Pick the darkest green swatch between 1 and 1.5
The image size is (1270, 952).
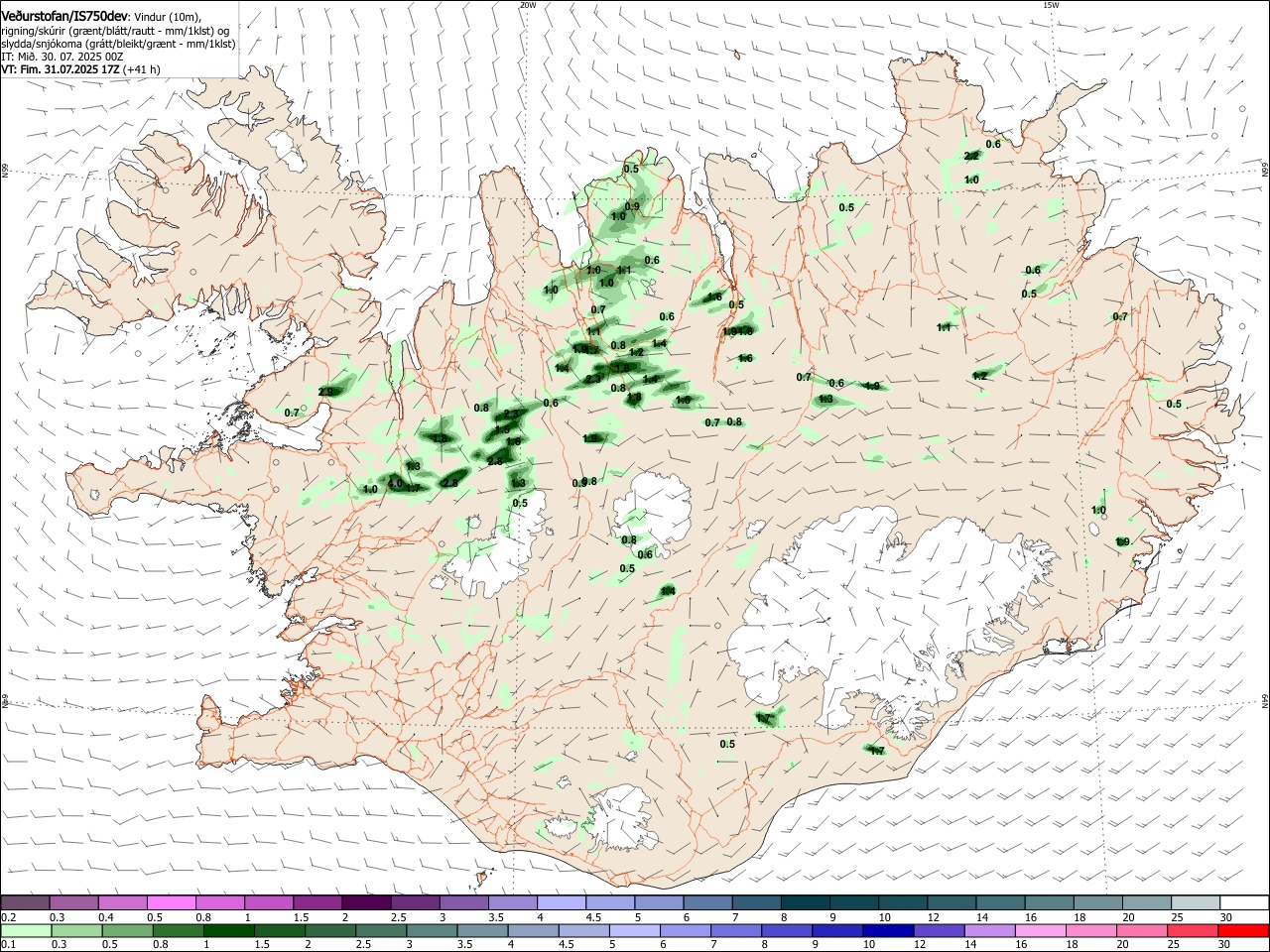click(229, 930)
